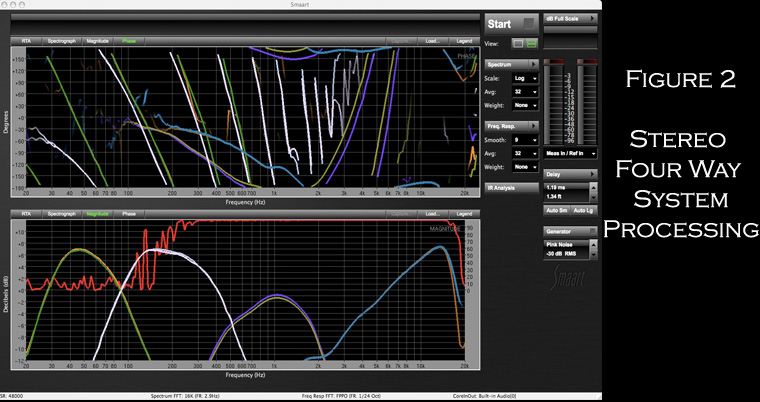Viewport: 760px width, 402px height.
Task: Click the upper pane Load button
Action: click(432, 41)
